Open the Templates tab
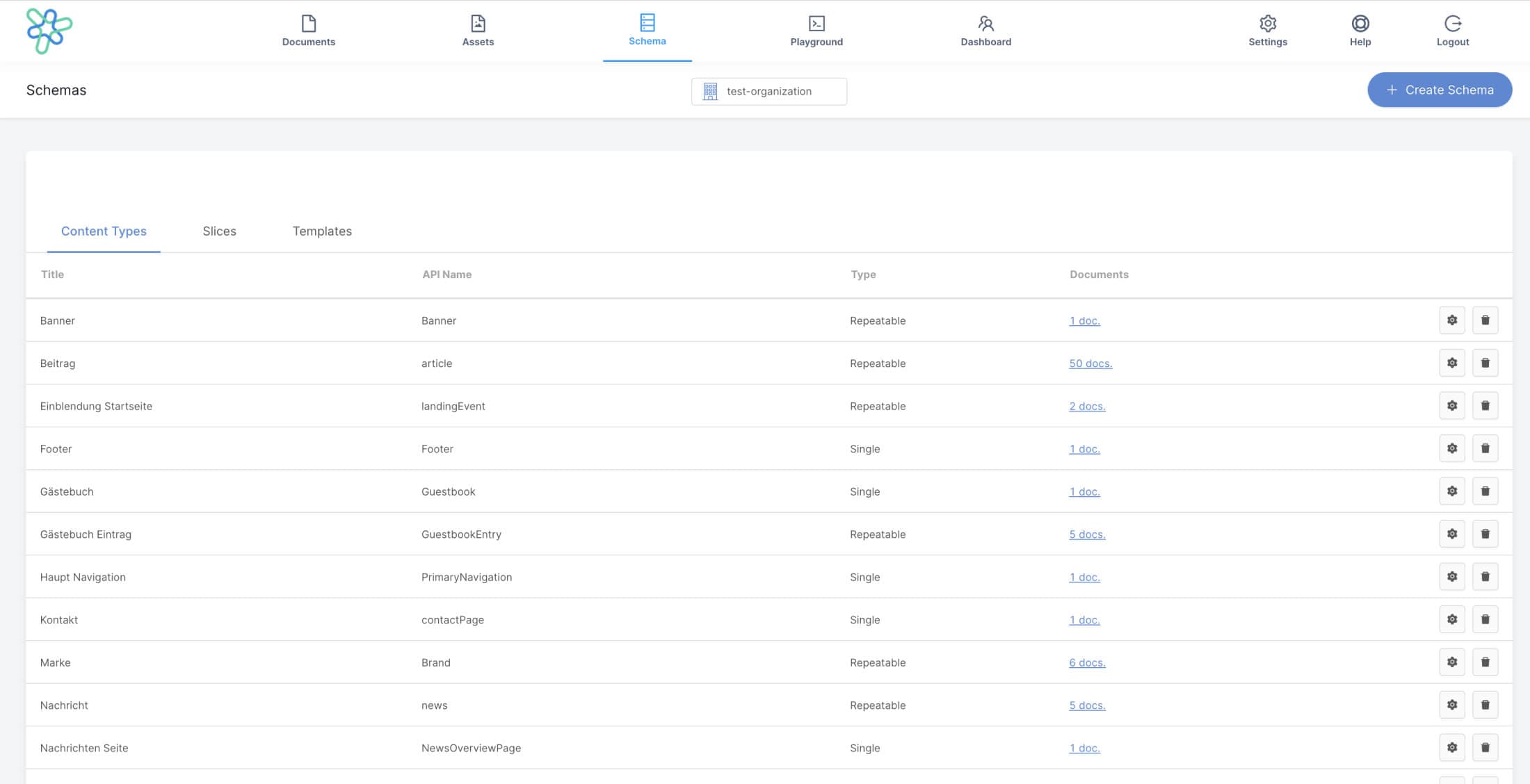1530x784 pixels. coord(322,231)
